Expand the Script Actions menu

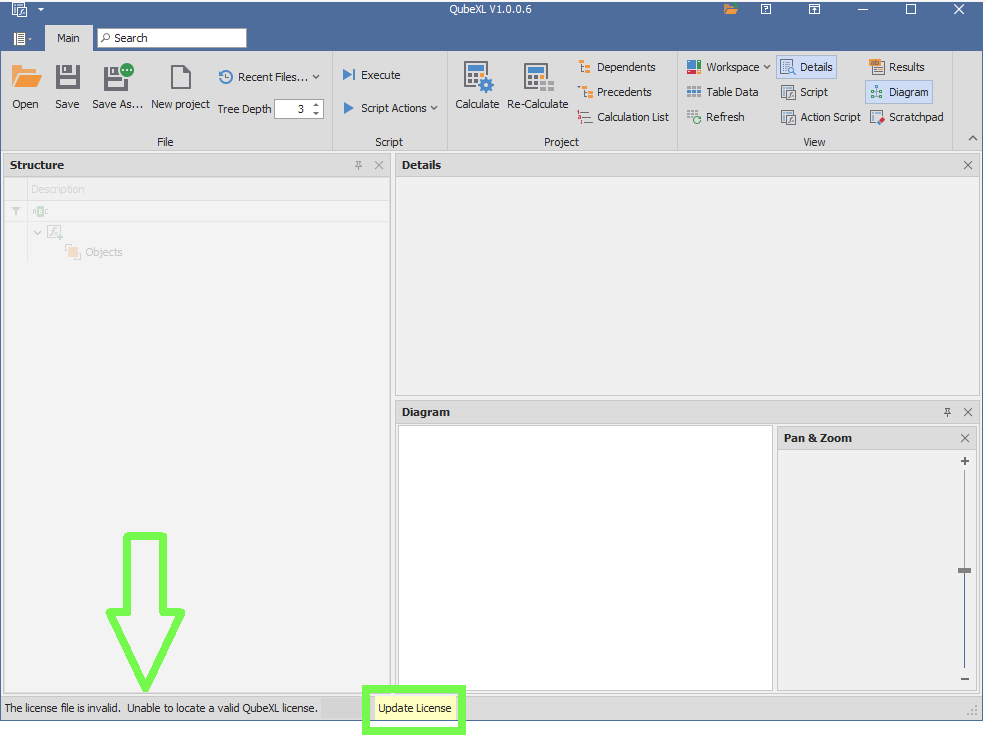coord(391,108)
